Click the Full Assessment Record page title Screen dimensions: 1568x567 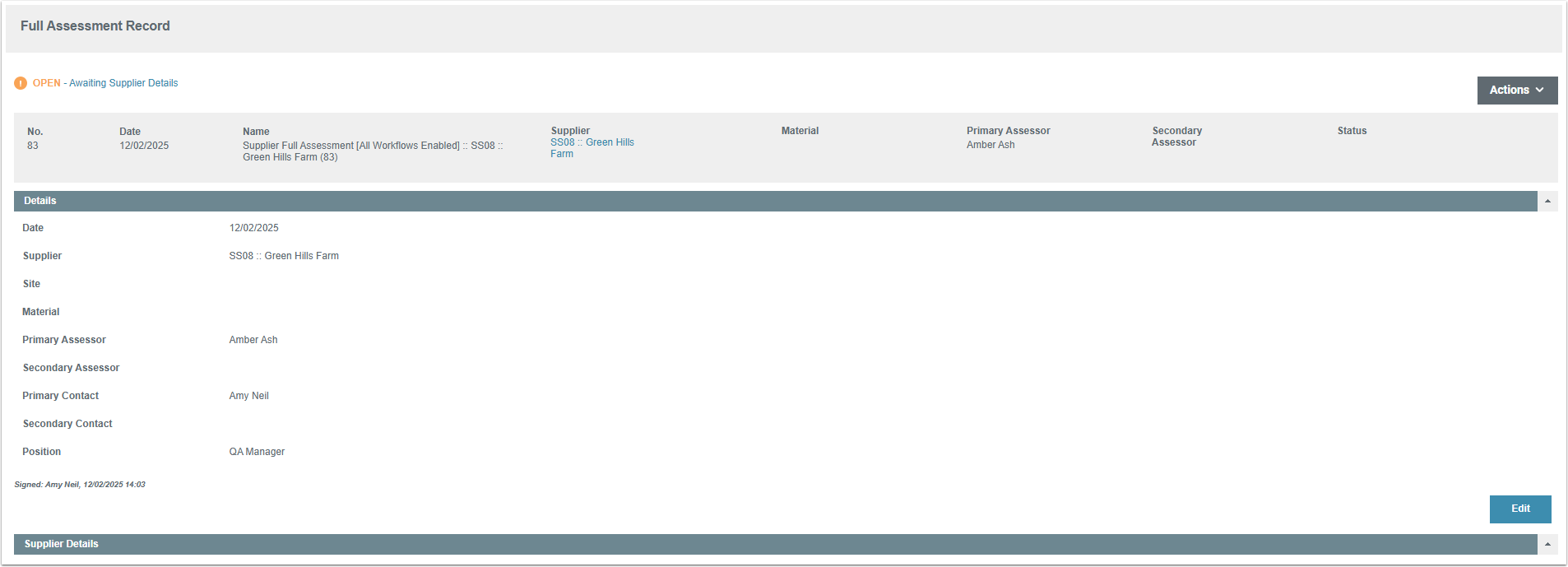(95, 26)
